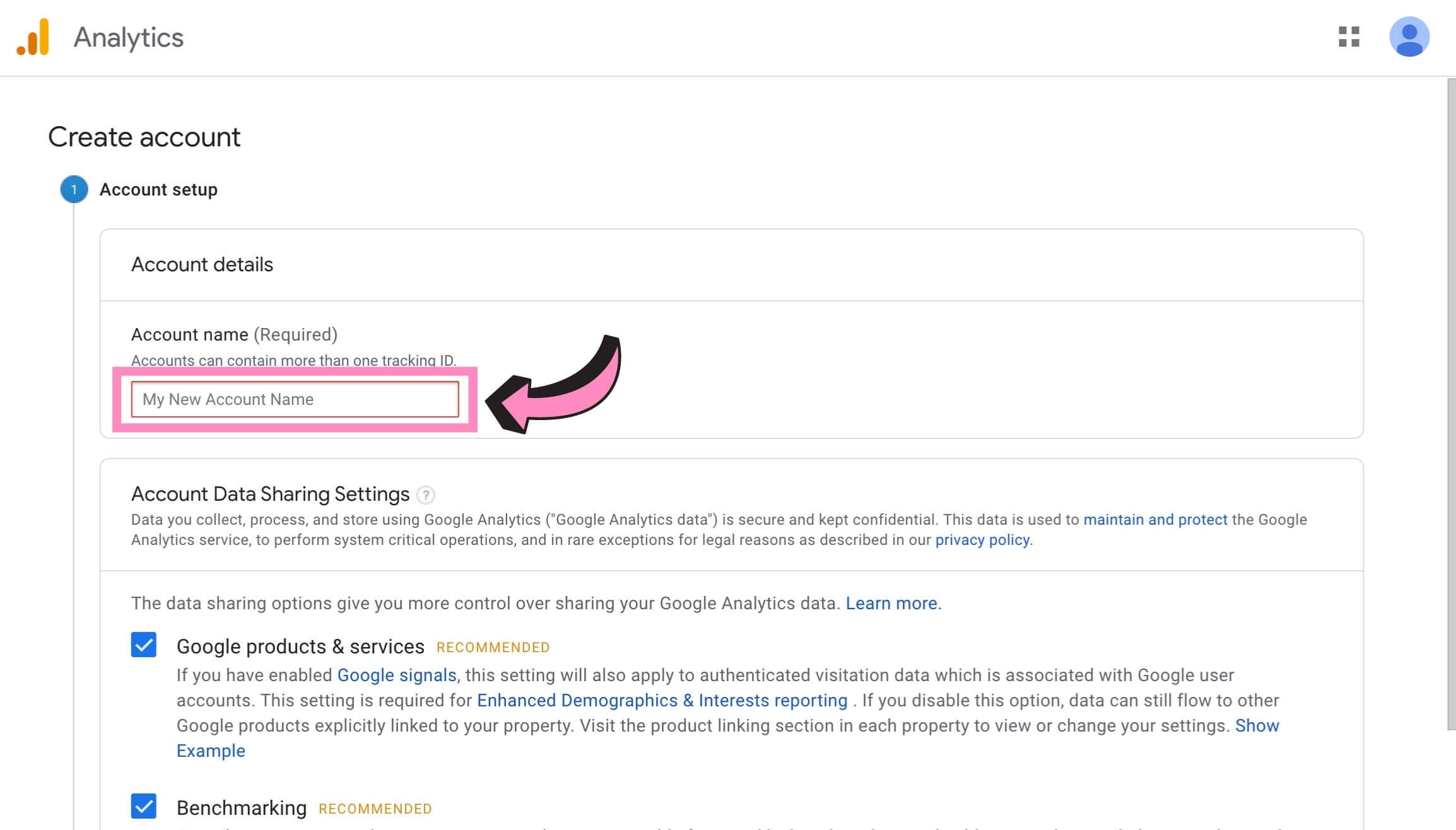Click the 'Learn more' link
The width and height of the screenshot is (1456, 830).
[x=892, y=604]
